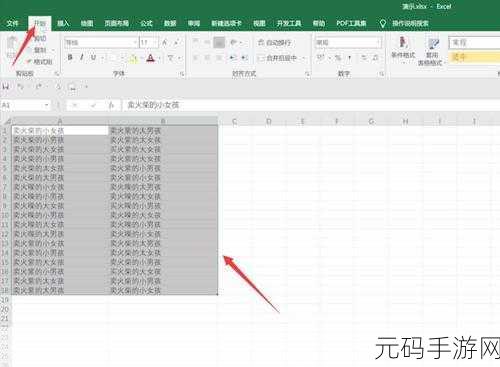The height and width of the screenshot is (367, 500).
Task: Switch to the Formulas (公式) tab
Action: (146, 23)
